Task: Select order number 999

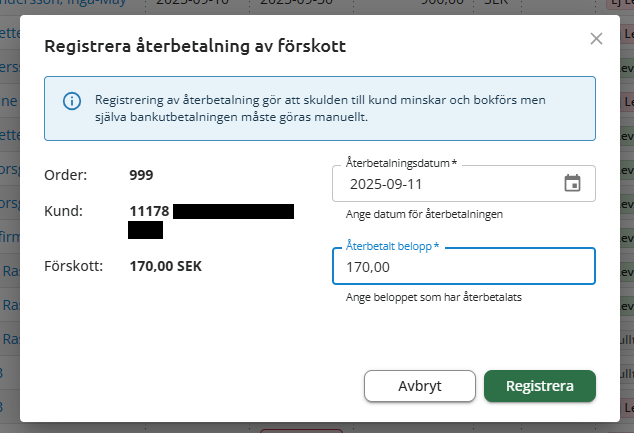Action: coord(141,175)
